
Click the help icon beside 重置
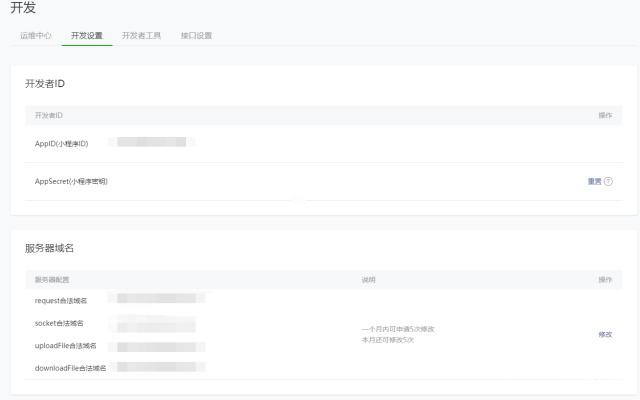[x=608, y=181]
